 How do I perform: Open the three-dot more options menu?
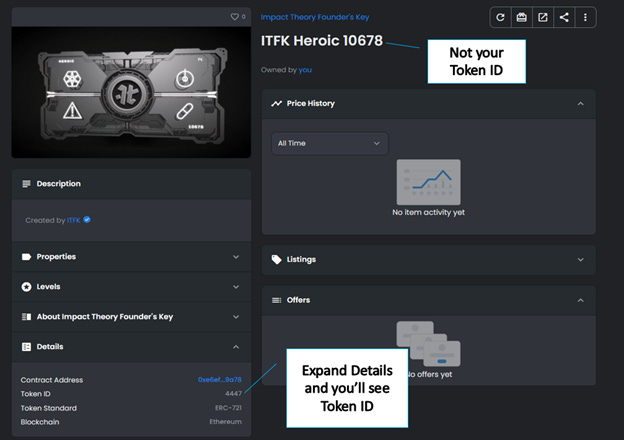click(585, 17)
